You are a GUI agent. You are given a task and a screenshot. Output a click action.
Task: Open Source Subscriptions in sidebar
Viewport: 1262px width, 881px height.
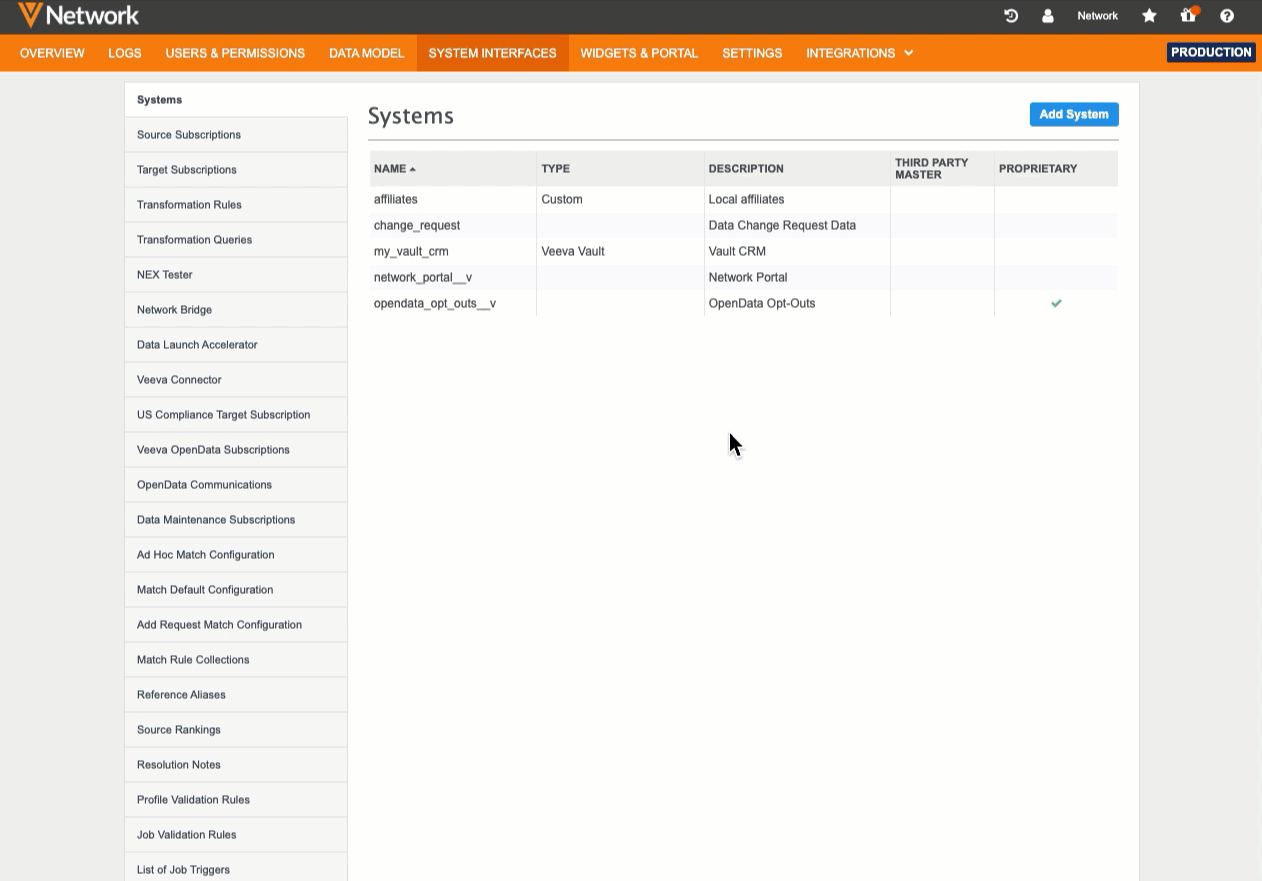click(236, 135)
